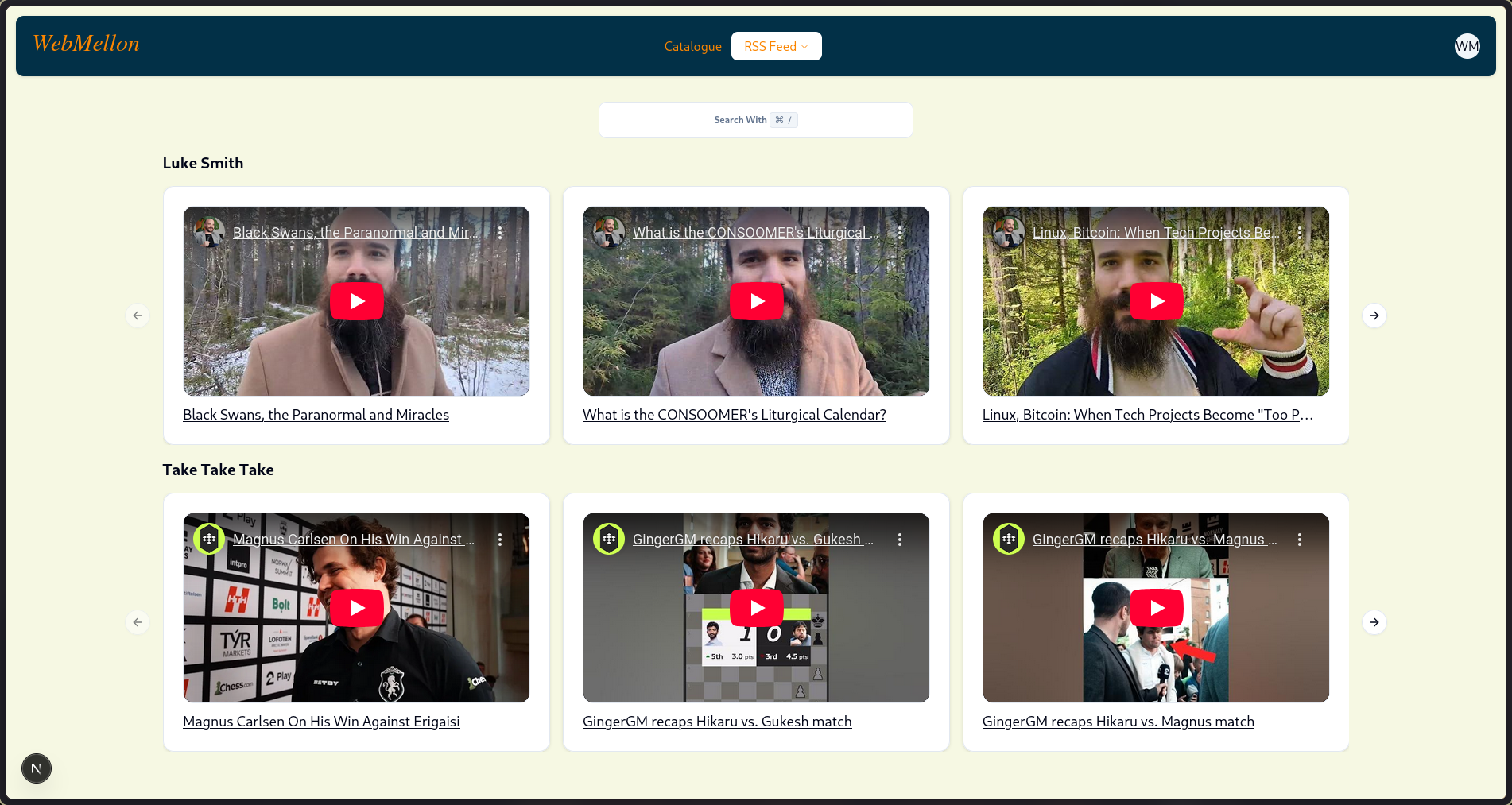This screenshot has width=1512, height=805.
Task: Click Luke Smith channel avatar on Black Swans video
Action: [210, 232]
